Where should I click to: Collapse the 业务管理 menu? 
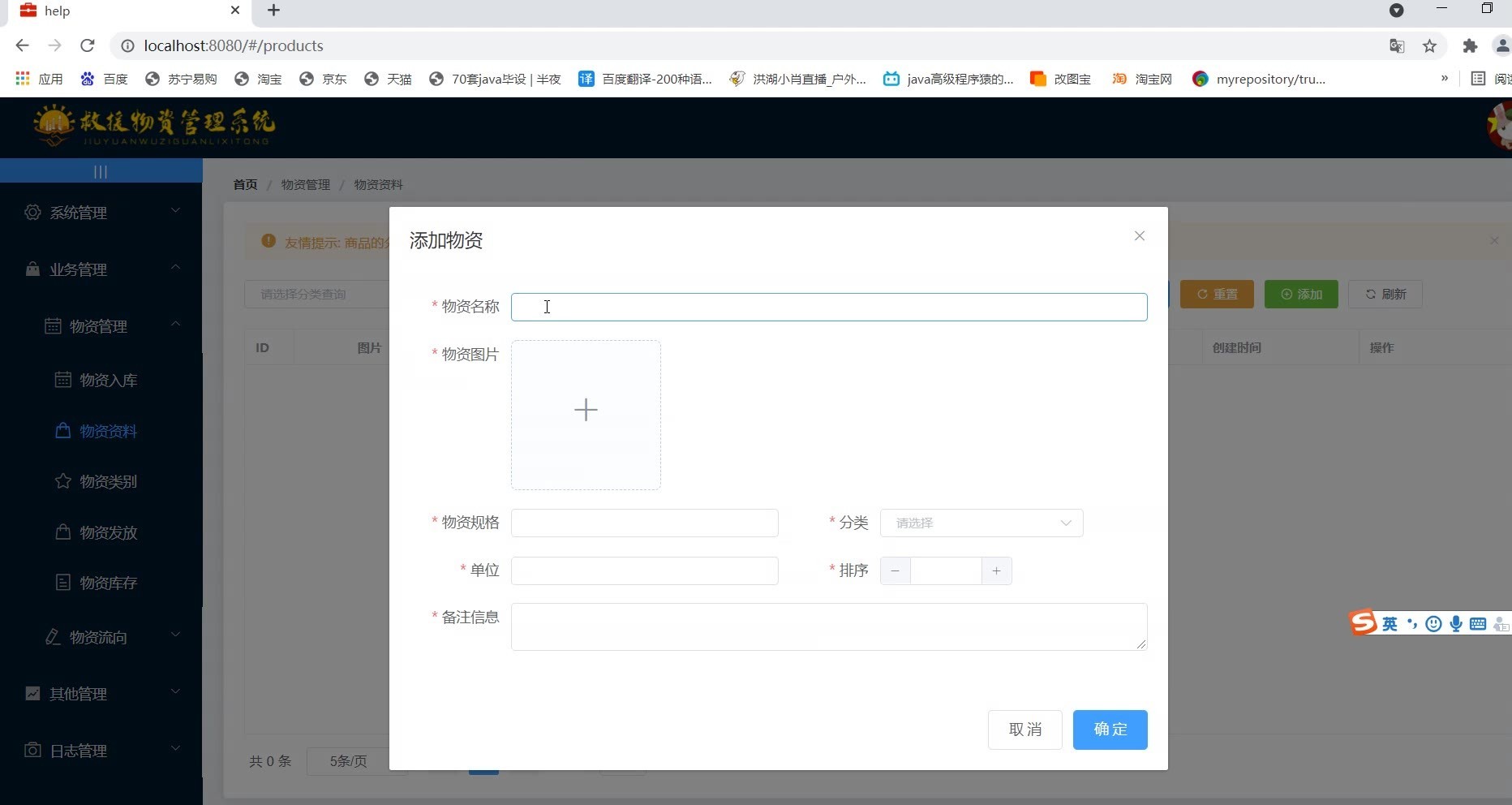101,269
